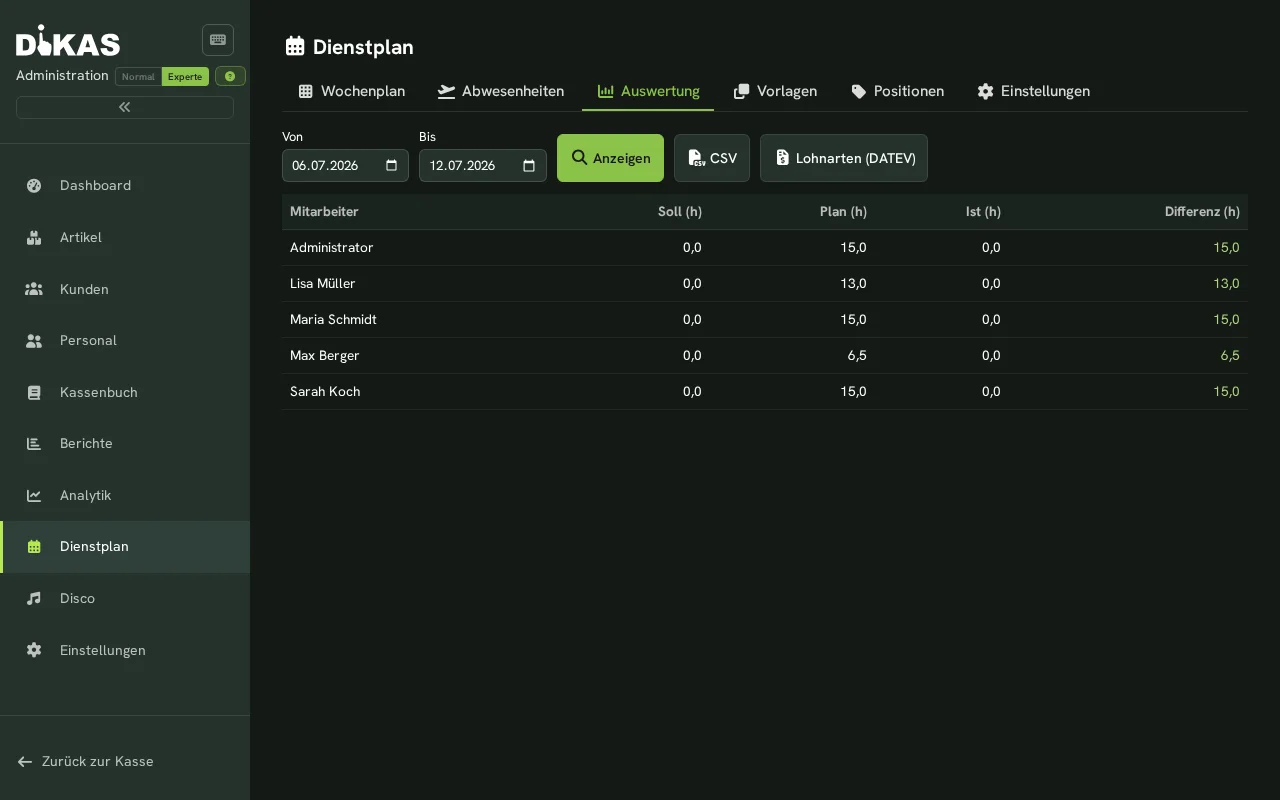Open Disco music note icon
1280x800 pixels.
tap(34, 598)
